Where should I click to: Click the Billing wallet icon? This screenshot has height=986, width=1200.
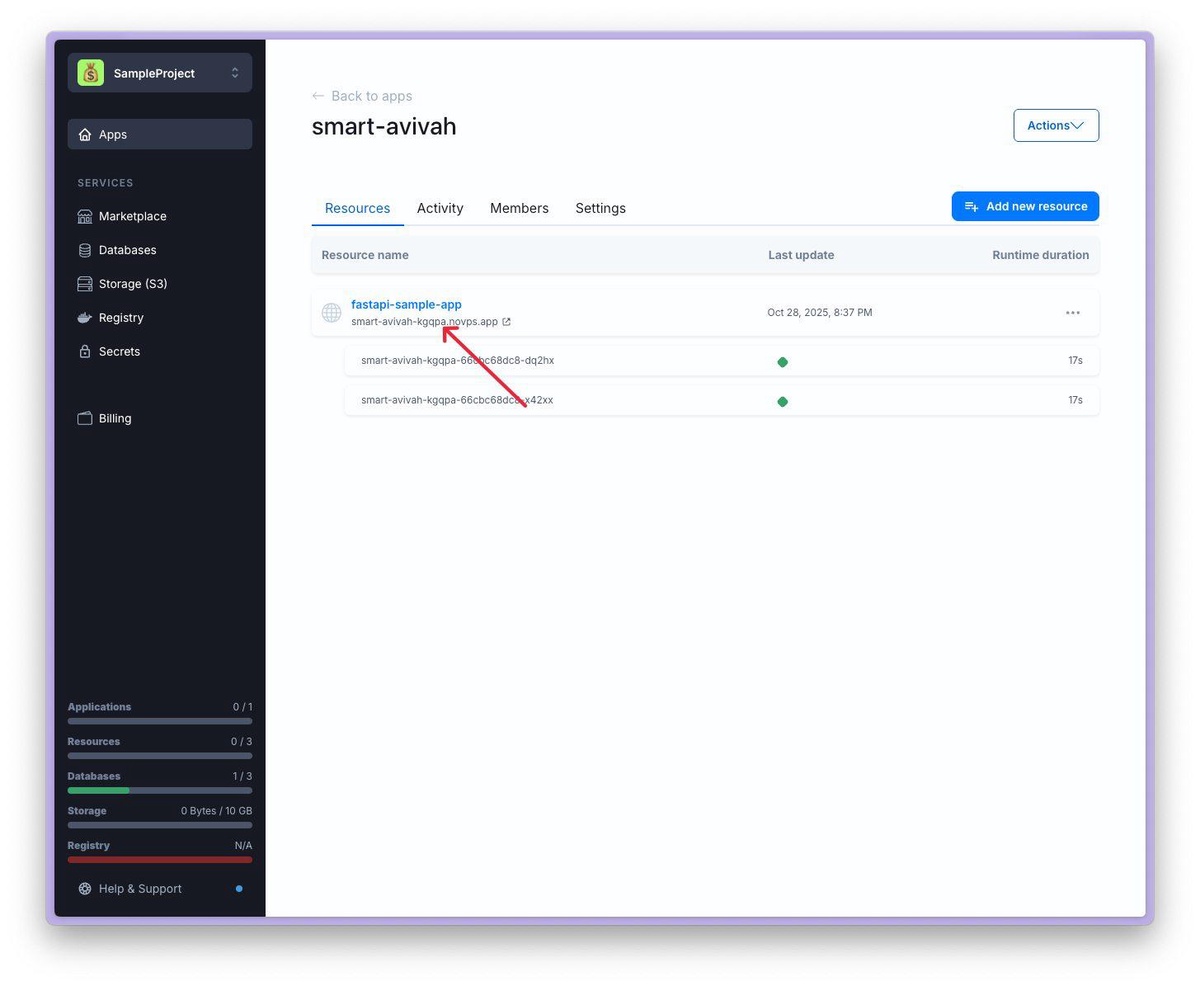85,418
